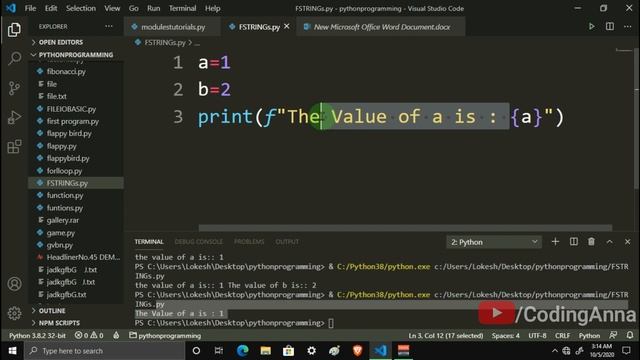This screenshot has height=360, width=640.
Task: Open the Selection menu
Action: pos(81,8)
